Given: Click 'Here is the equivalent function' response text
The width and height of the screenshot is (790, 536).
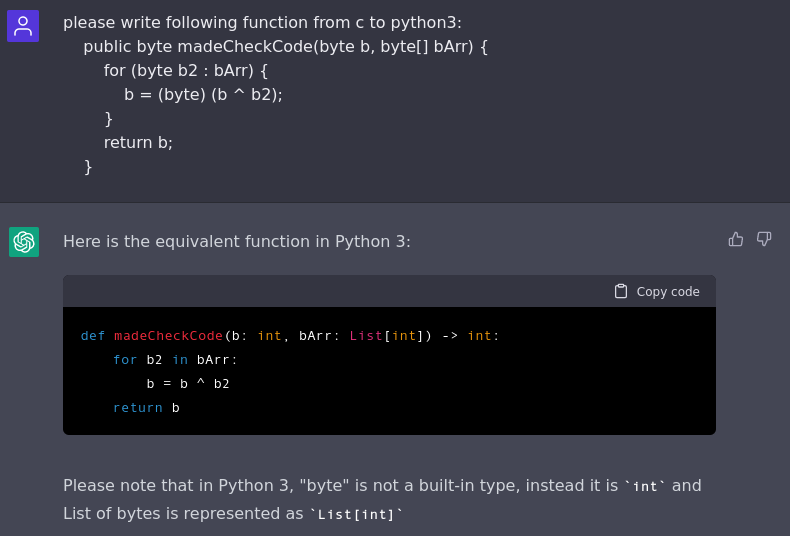Looking at the screenshot, I should tap(237, 241).
